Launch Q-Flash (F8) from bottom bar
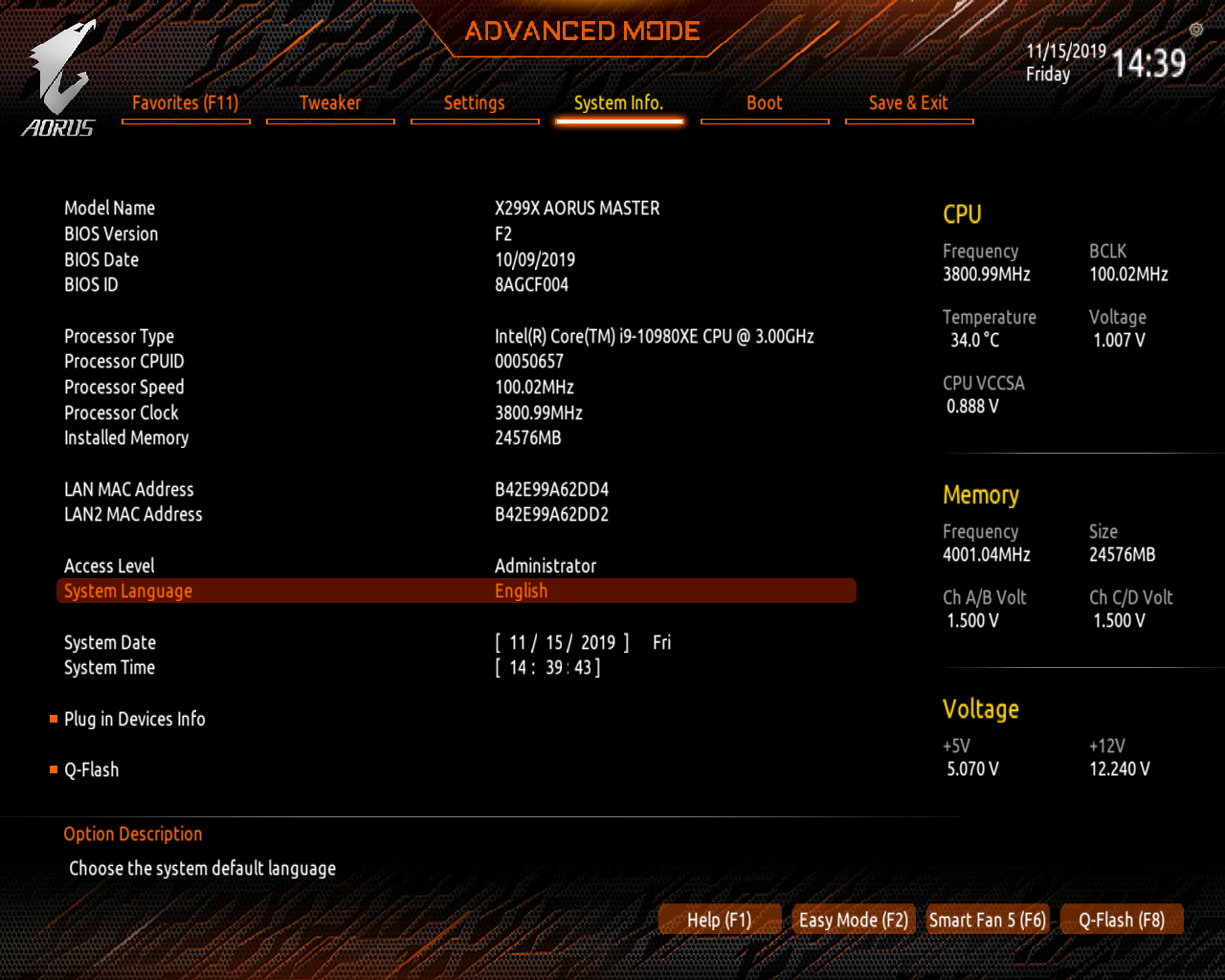 1122,920
